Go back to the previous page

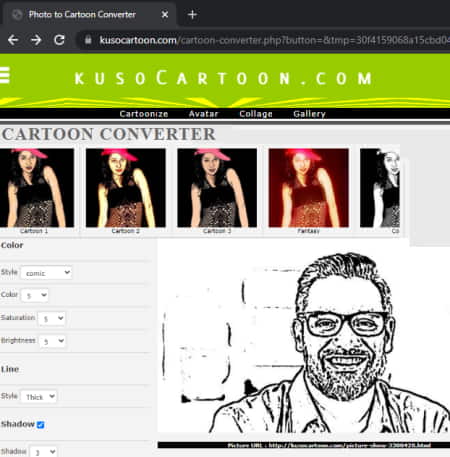pos(13,40)
